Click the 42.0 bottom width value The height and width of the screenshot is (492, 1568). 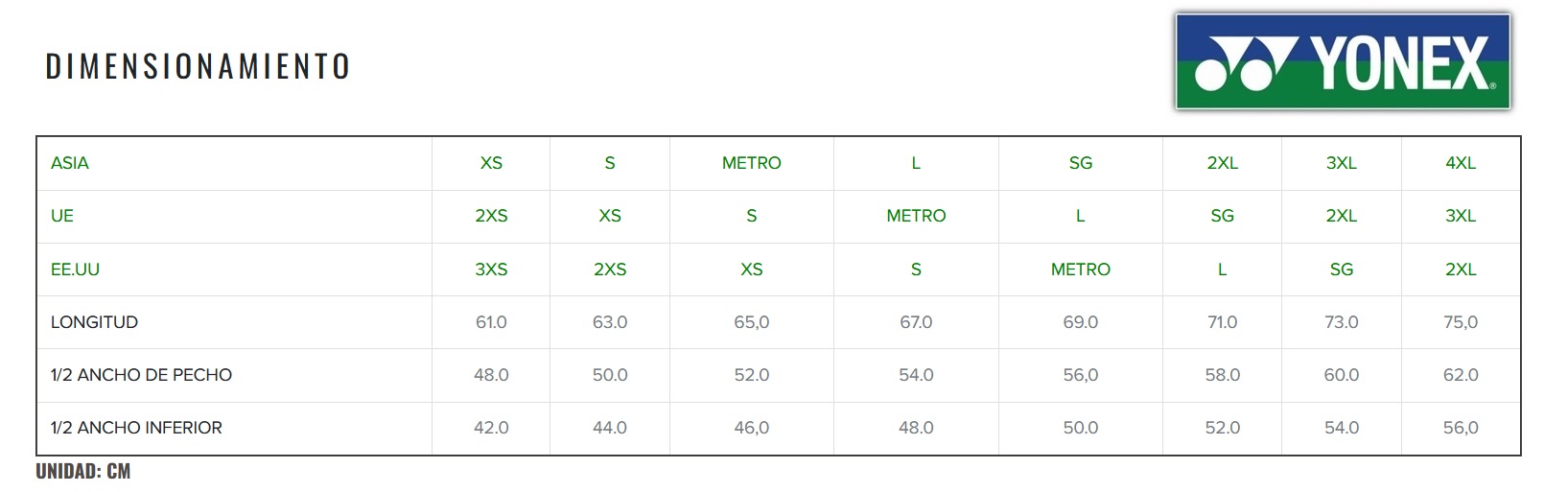coord(491,428)
